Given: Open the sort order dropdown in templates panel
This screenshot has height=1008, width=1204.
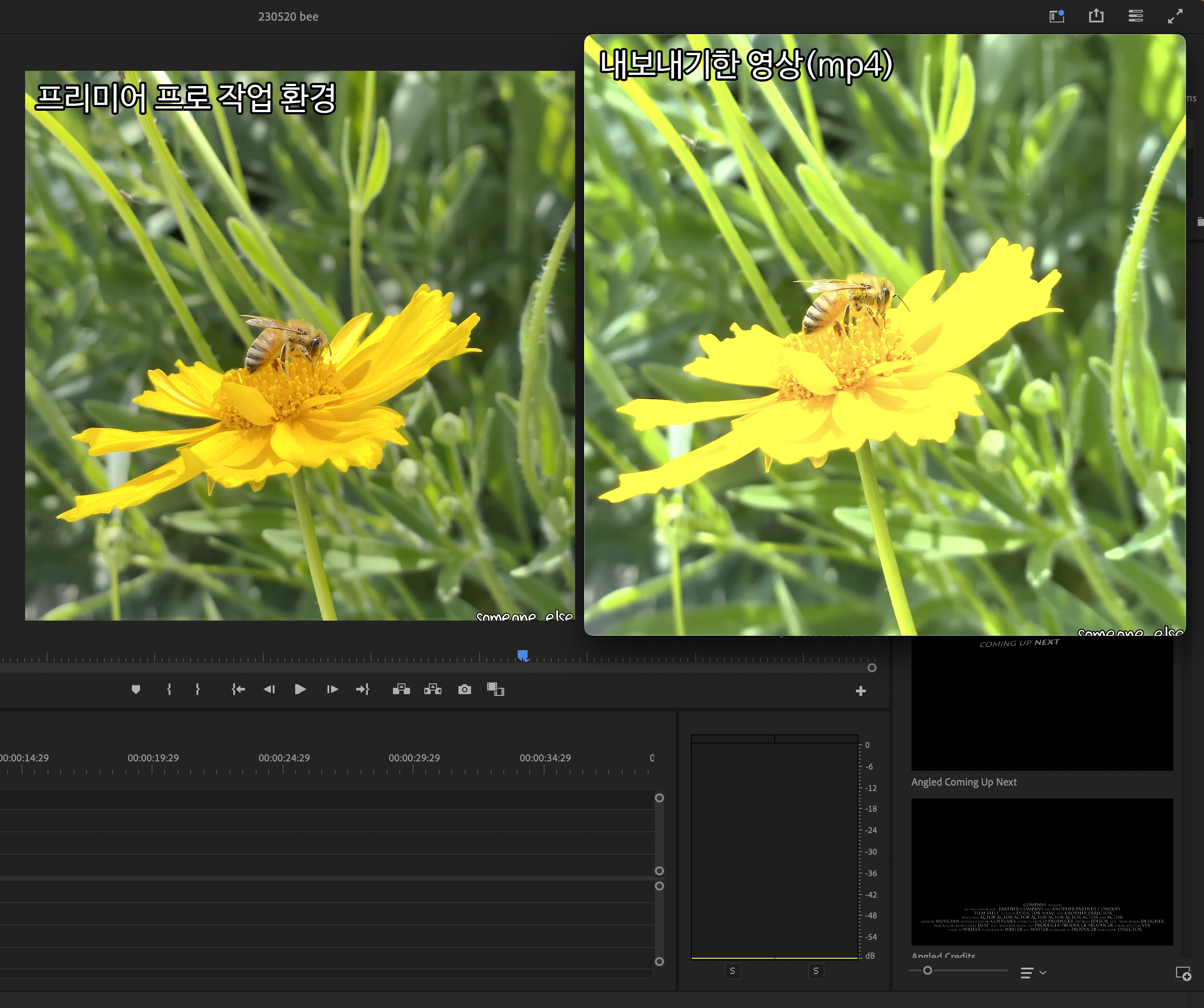Looking at the screenshot, I should click(1033, 973).
